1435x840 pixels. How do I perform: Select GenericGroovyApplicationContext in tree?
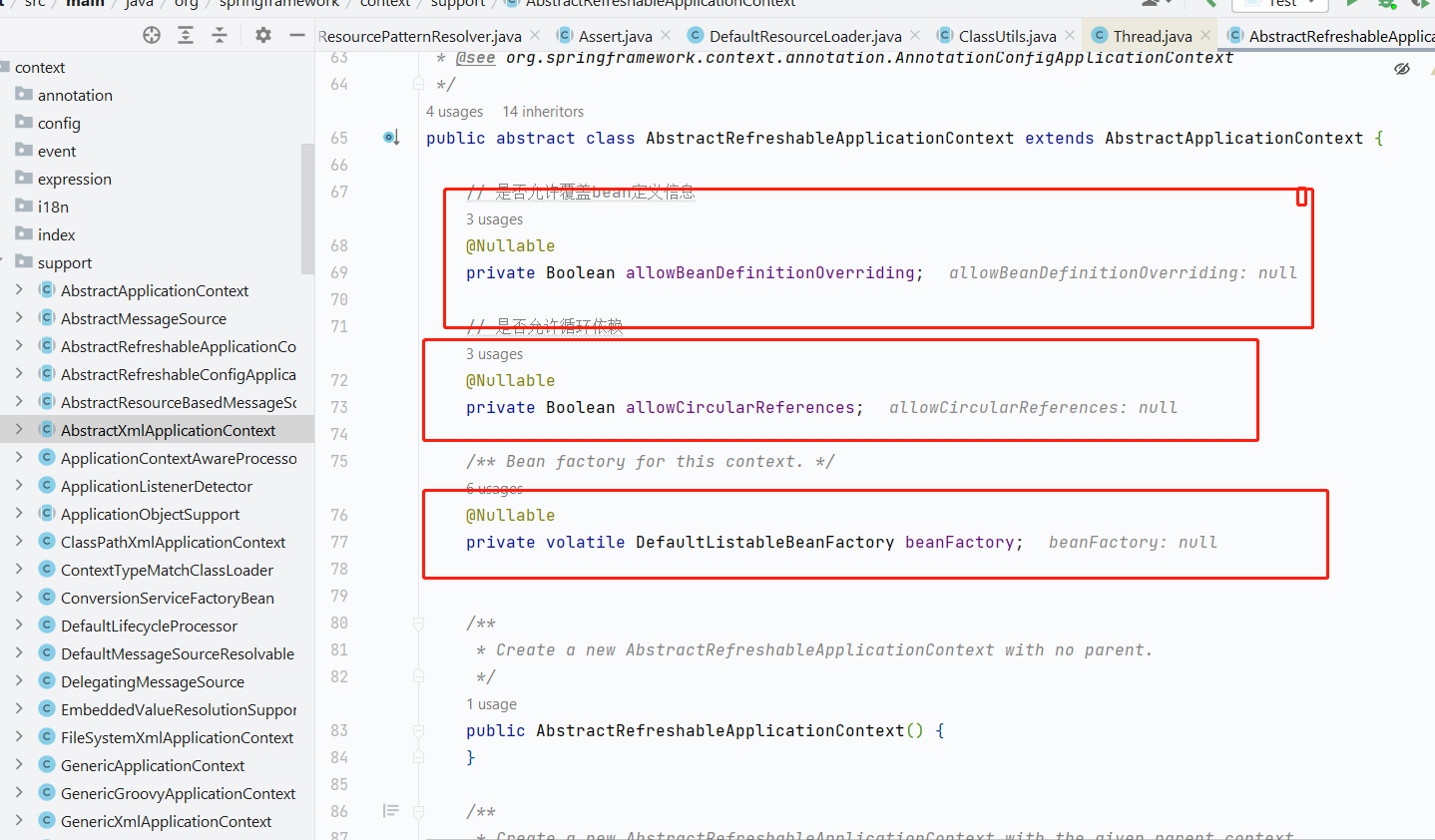(x=178, y=793)
